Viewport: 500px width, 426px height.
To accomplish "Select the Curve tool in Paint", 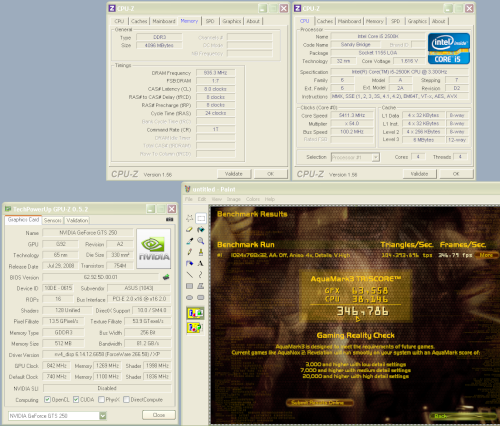I will click(201, 275).
